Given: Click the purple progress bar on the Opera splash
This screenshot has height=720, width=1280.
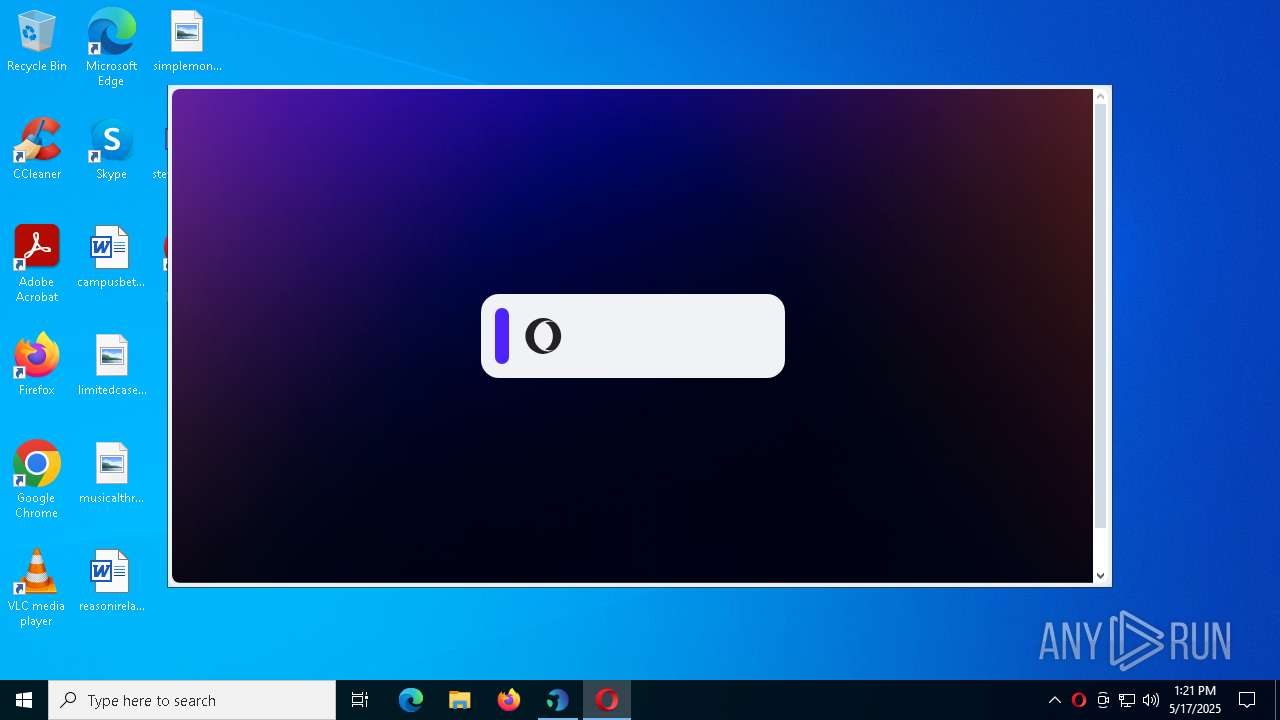Looking at the screenshot, I should (502, 336).
